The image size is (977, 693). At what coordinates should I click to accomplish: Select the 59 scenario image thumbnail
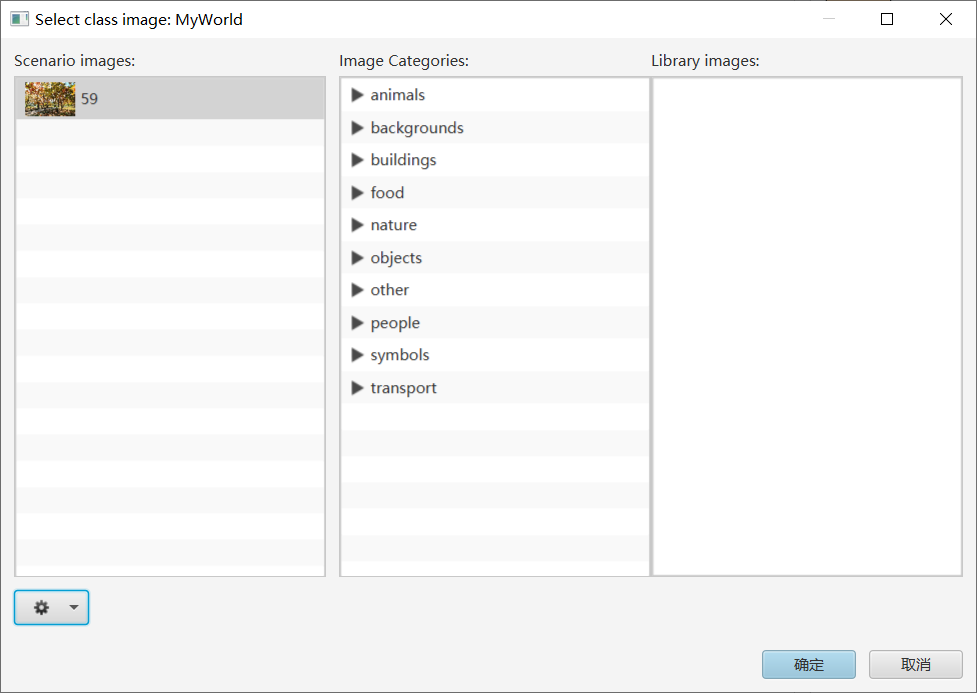50,99
